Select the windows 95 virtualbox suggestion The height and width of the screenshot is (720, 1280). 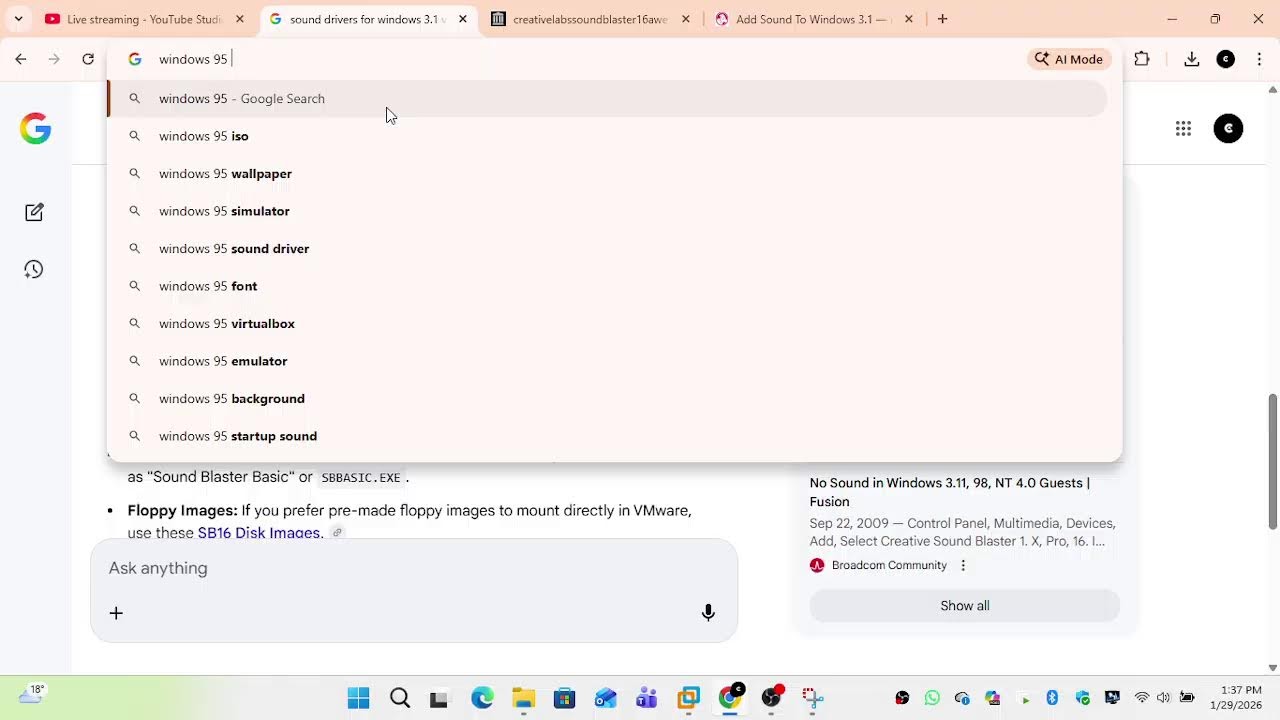pos(607,324)
